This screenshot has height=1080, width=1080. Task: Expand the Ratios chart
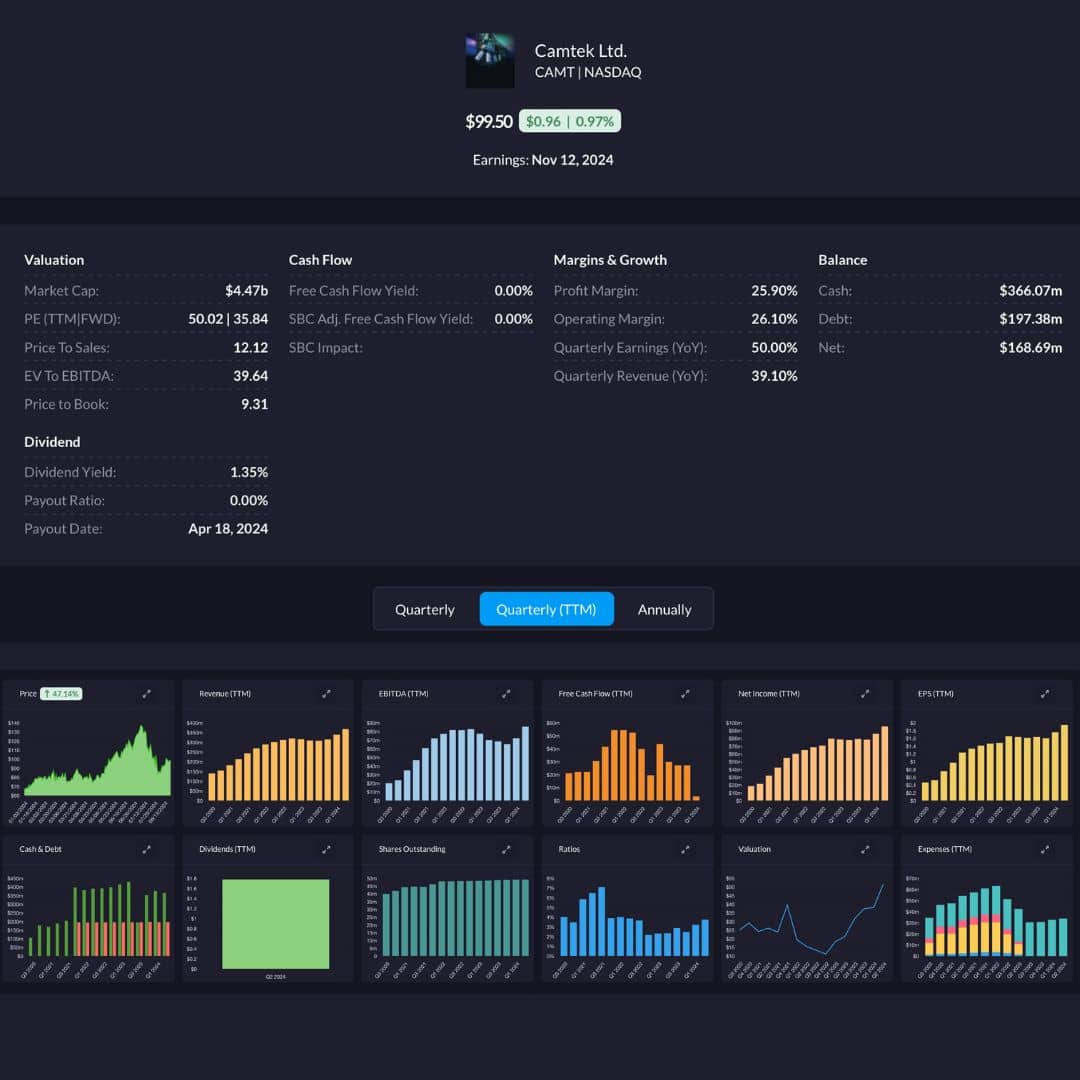pos(685,850)
